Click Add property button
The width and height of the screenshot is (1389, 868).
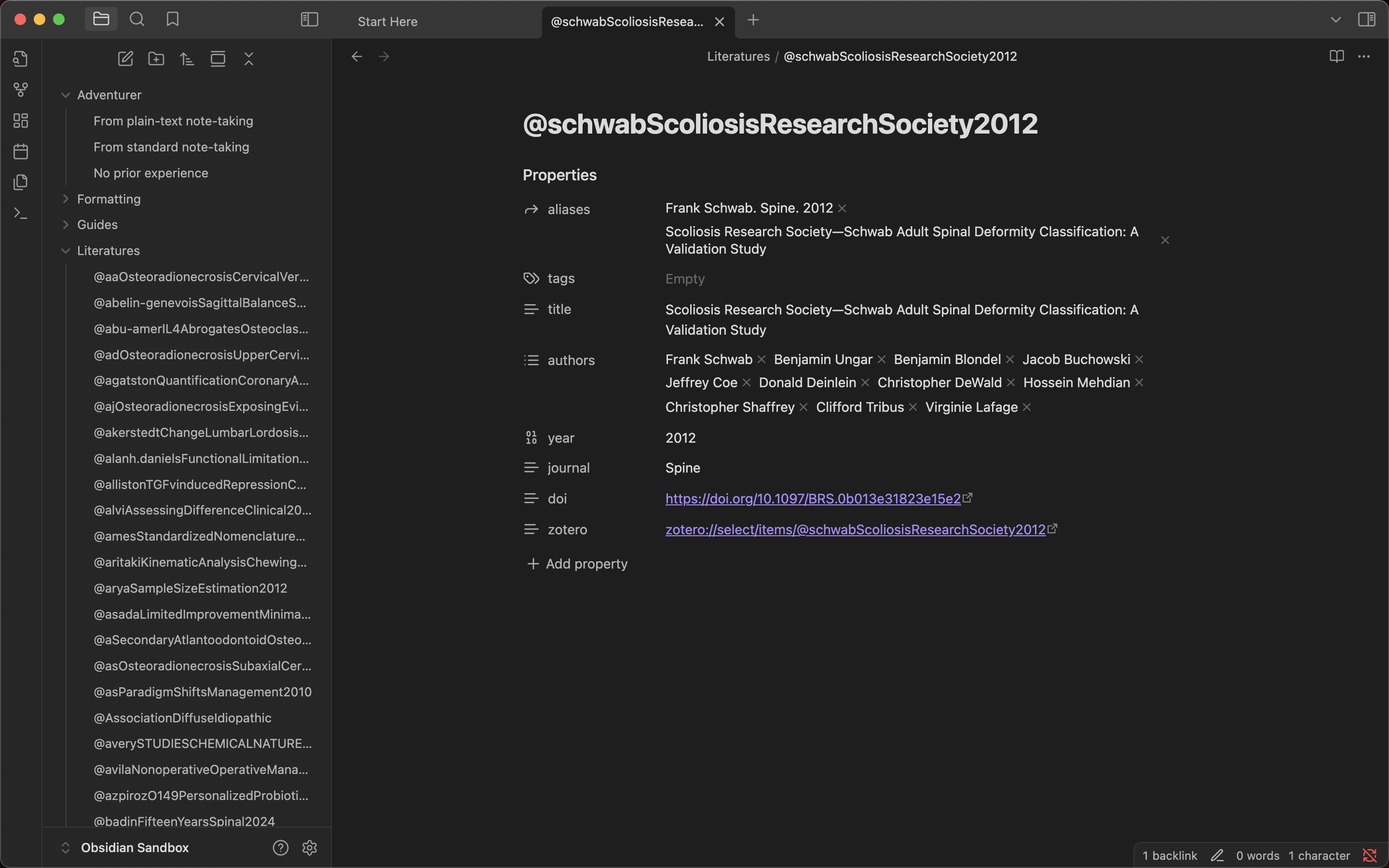(577, 564)
